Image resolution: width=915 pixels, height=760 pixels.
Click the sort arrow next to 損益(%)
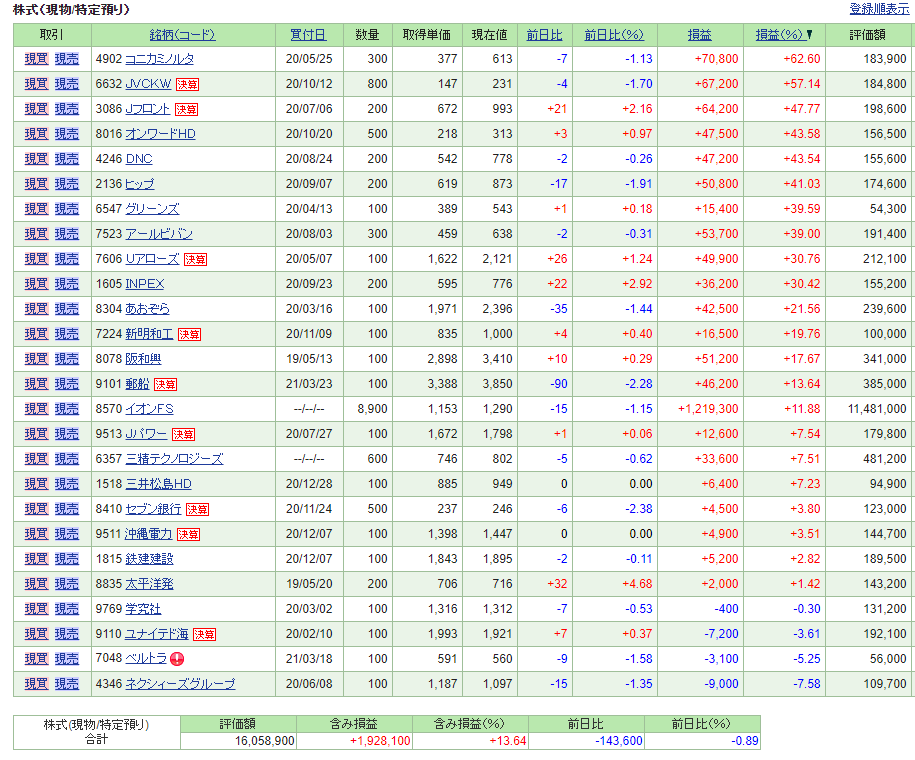pos(809,34)
